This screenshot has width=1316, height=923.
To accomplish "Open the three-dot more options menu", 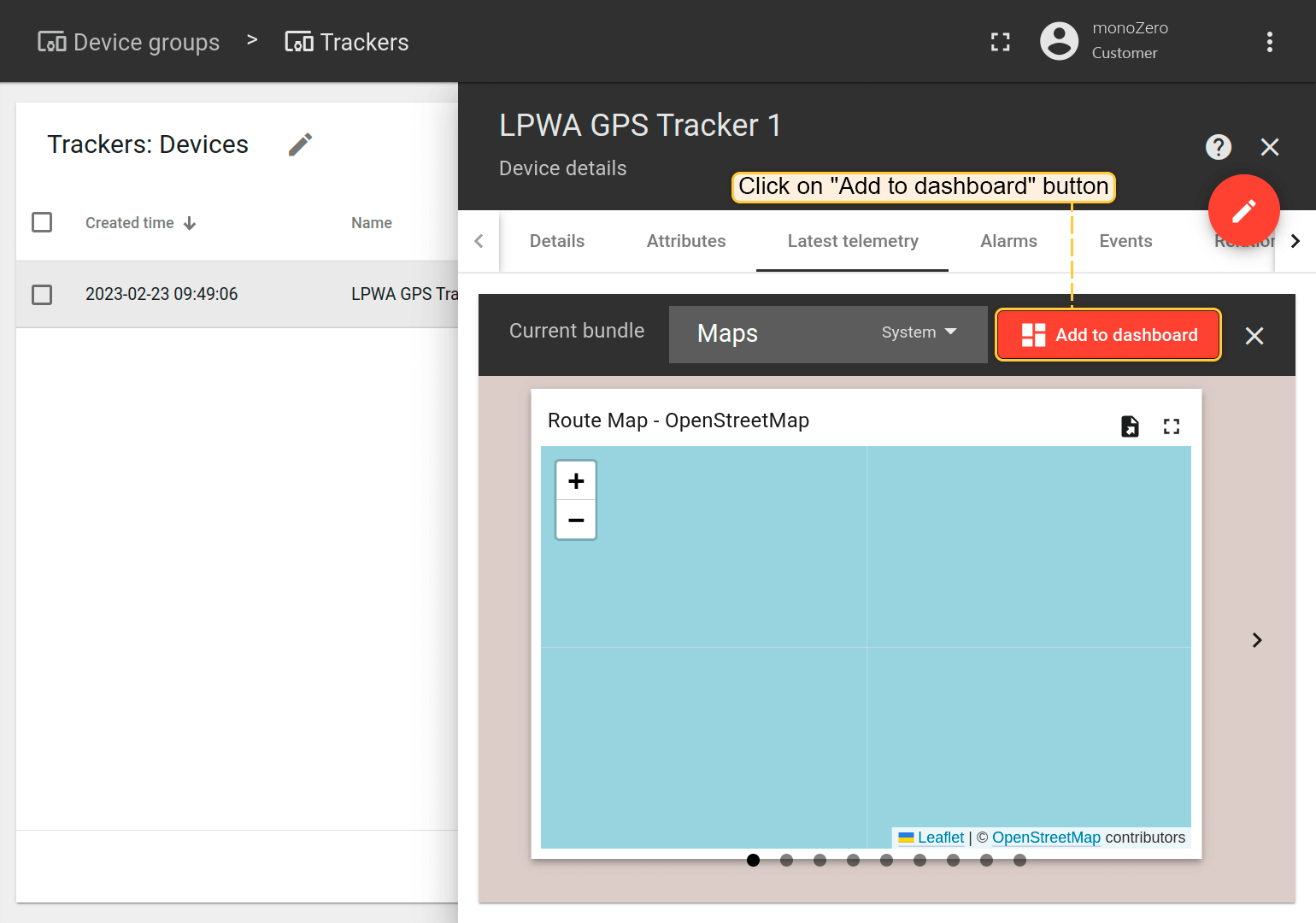I will tap(1269, 42).
